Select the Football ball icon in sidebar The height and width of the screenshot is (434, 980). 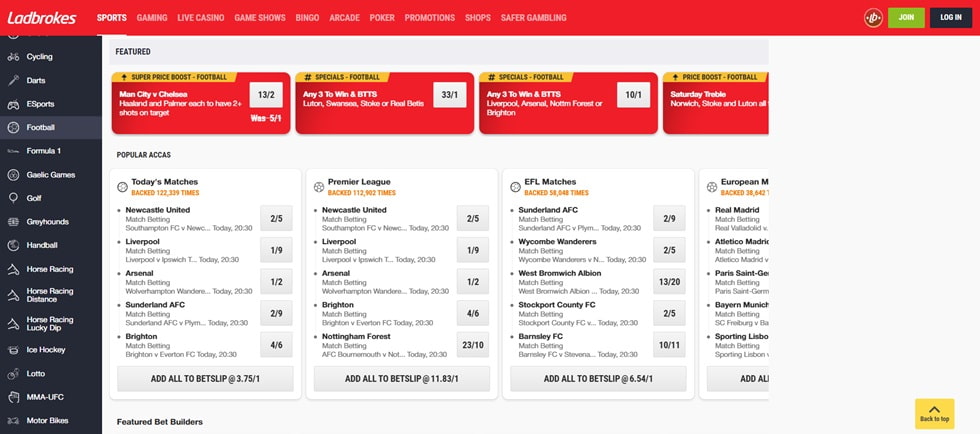click(13, 128)
